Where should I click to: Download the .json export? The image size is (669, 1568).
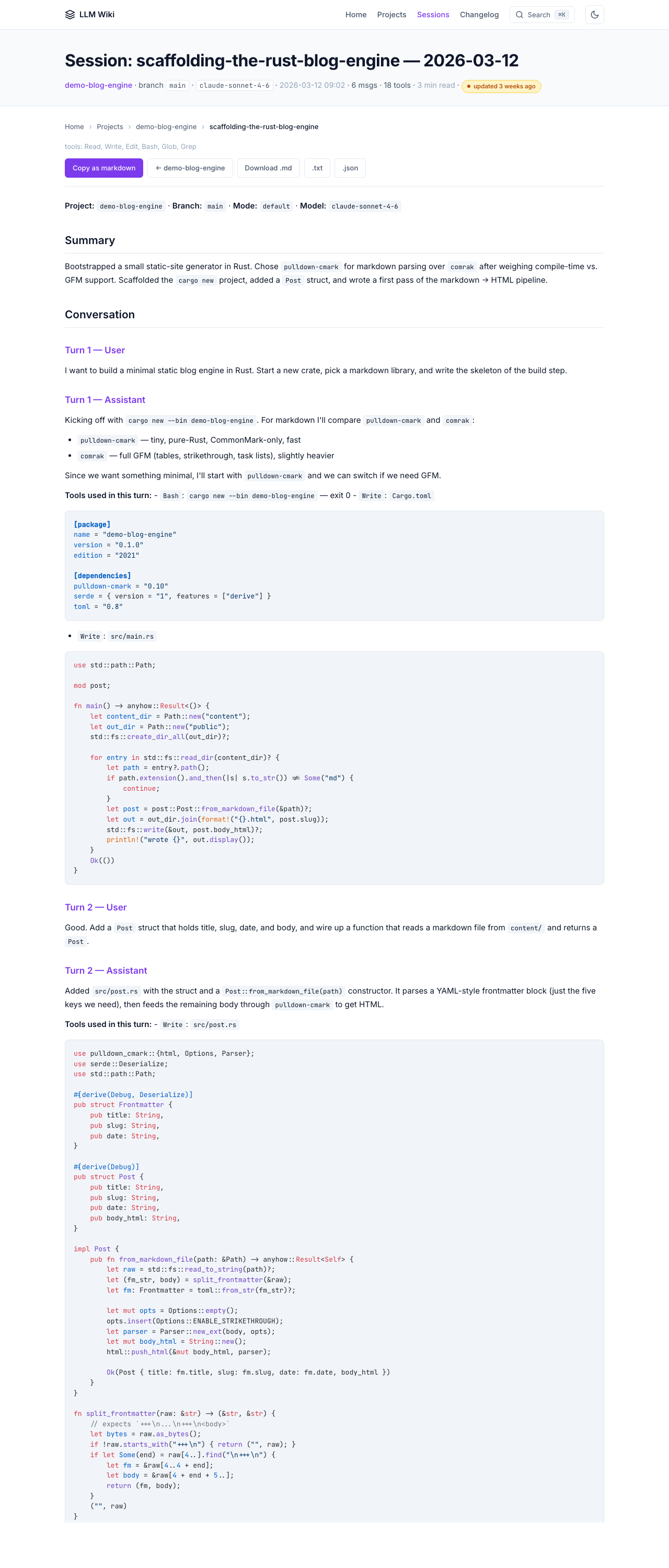[350, 167]
